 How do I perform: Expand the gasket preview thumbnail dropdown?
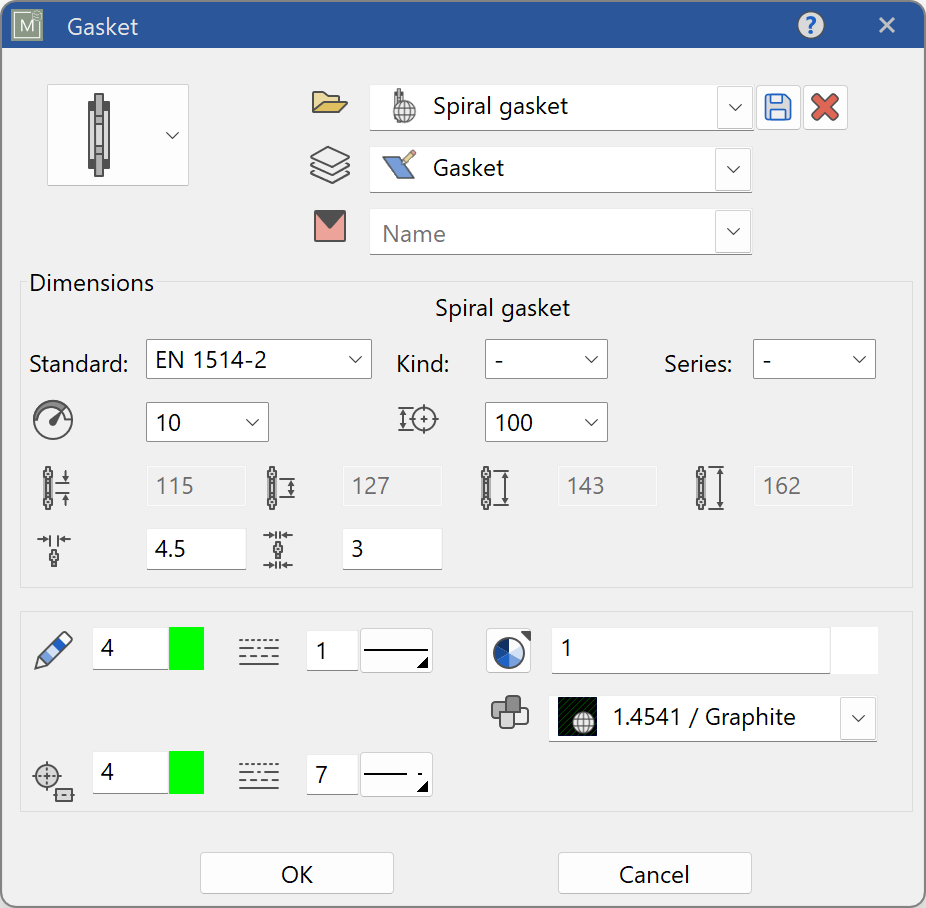coord(172,135)
